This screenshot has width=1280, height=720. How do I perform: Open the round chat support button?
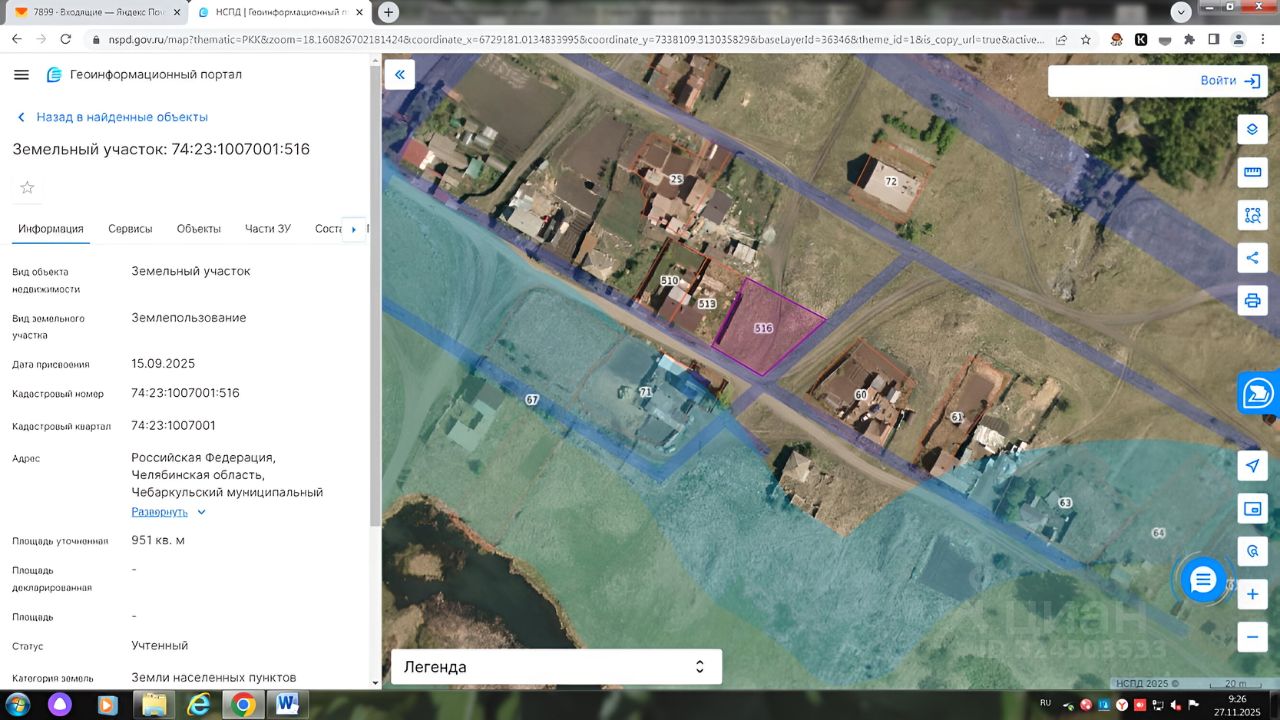coord(1203,579)
